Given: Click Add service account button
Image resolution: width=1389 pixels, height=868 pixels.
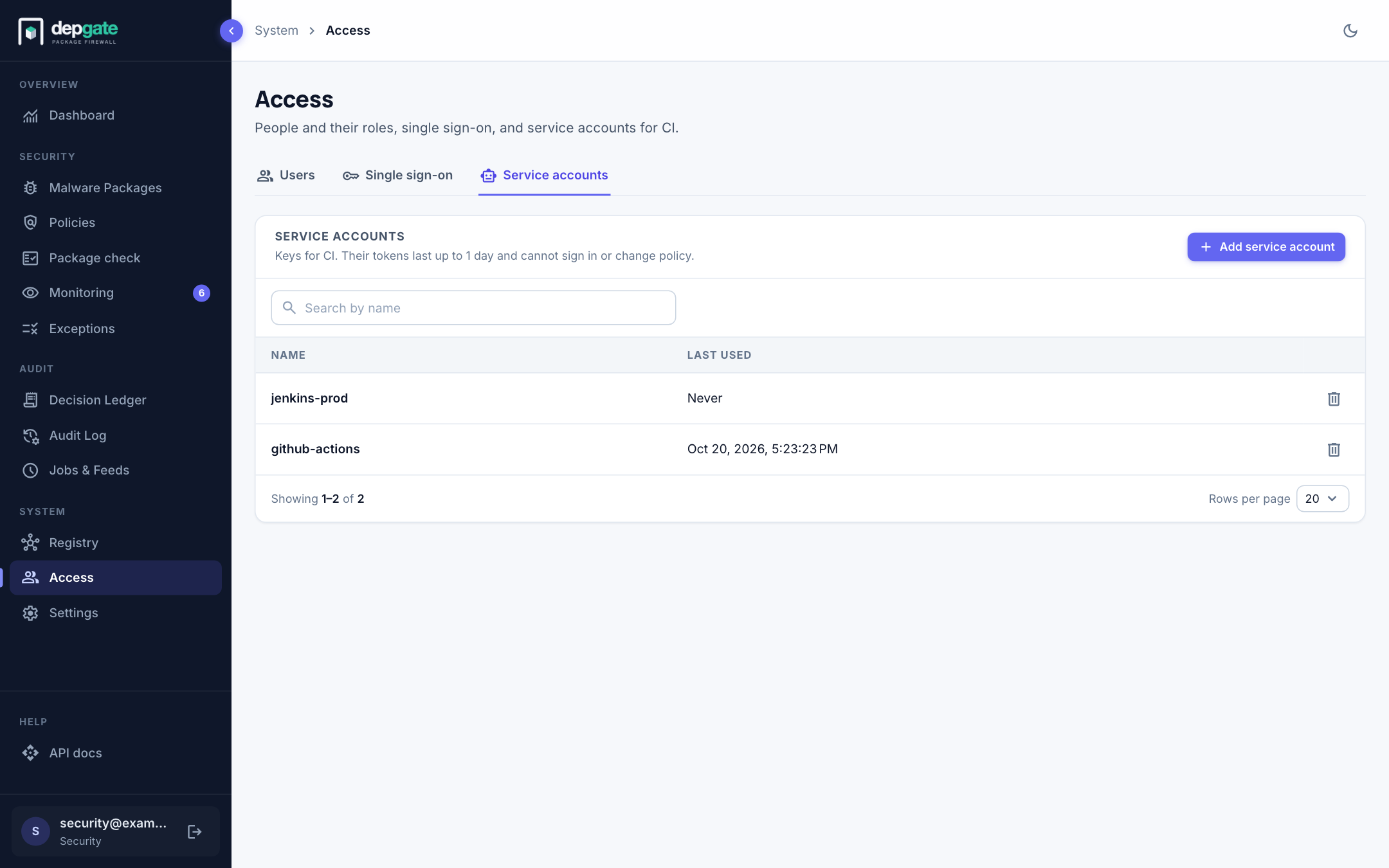Looking at the screenshot, I should [x=1266, y=247].
